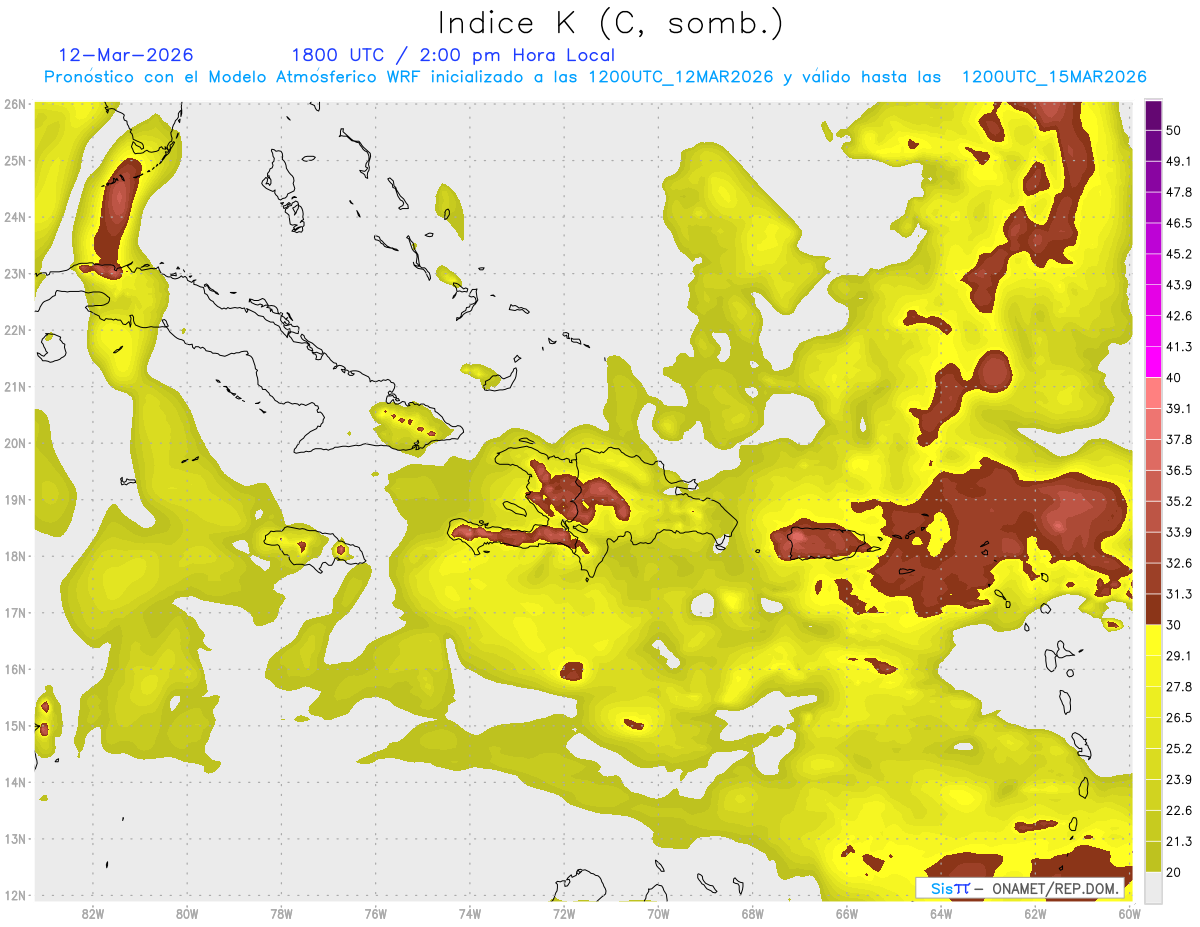Click the latitude label "18N"
1200x927 pixels.
pyautogui.click(x=15, y=556)
